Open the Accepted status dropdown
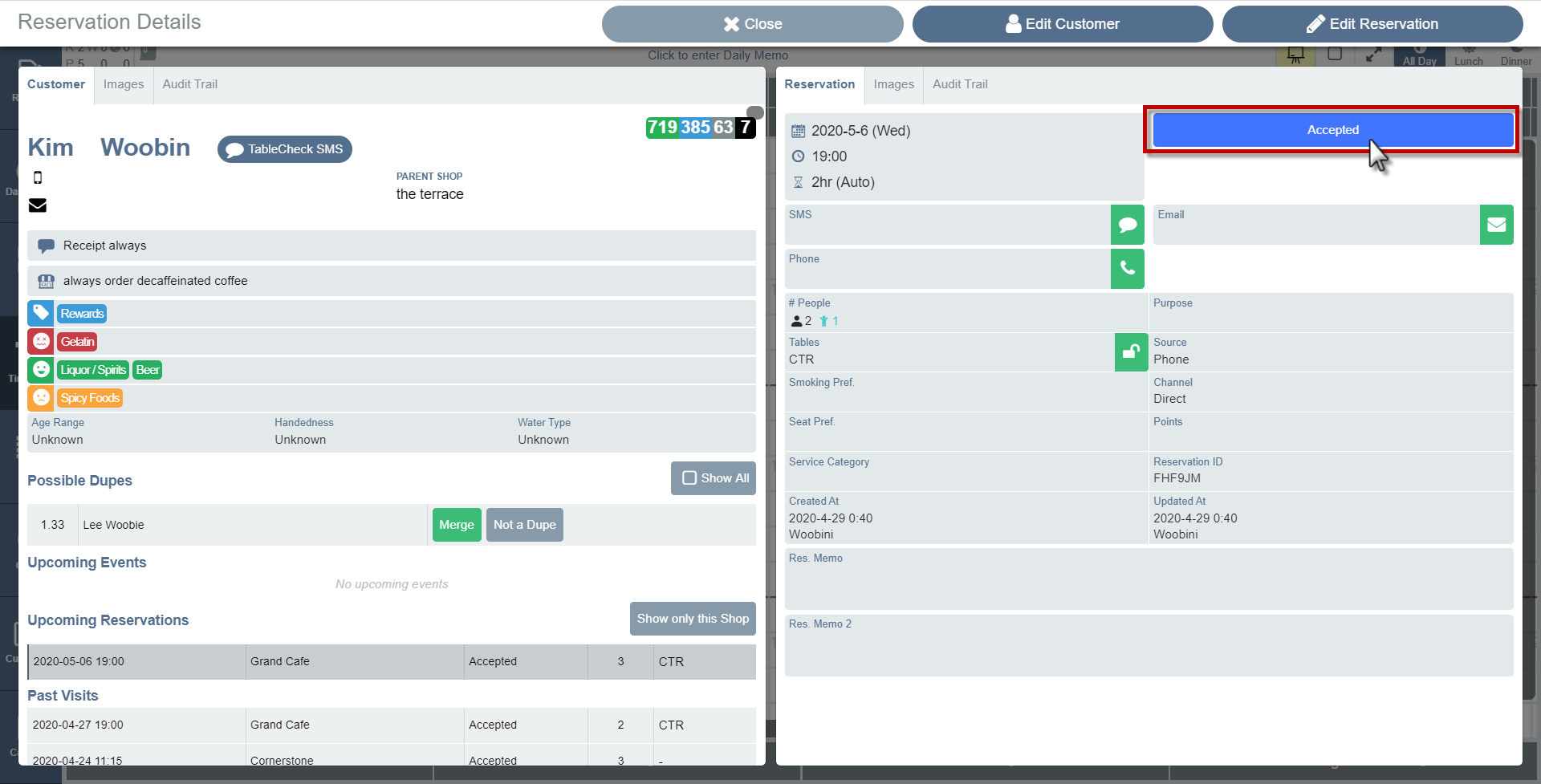This screenshot has height=784, width=1541. 1333,130
